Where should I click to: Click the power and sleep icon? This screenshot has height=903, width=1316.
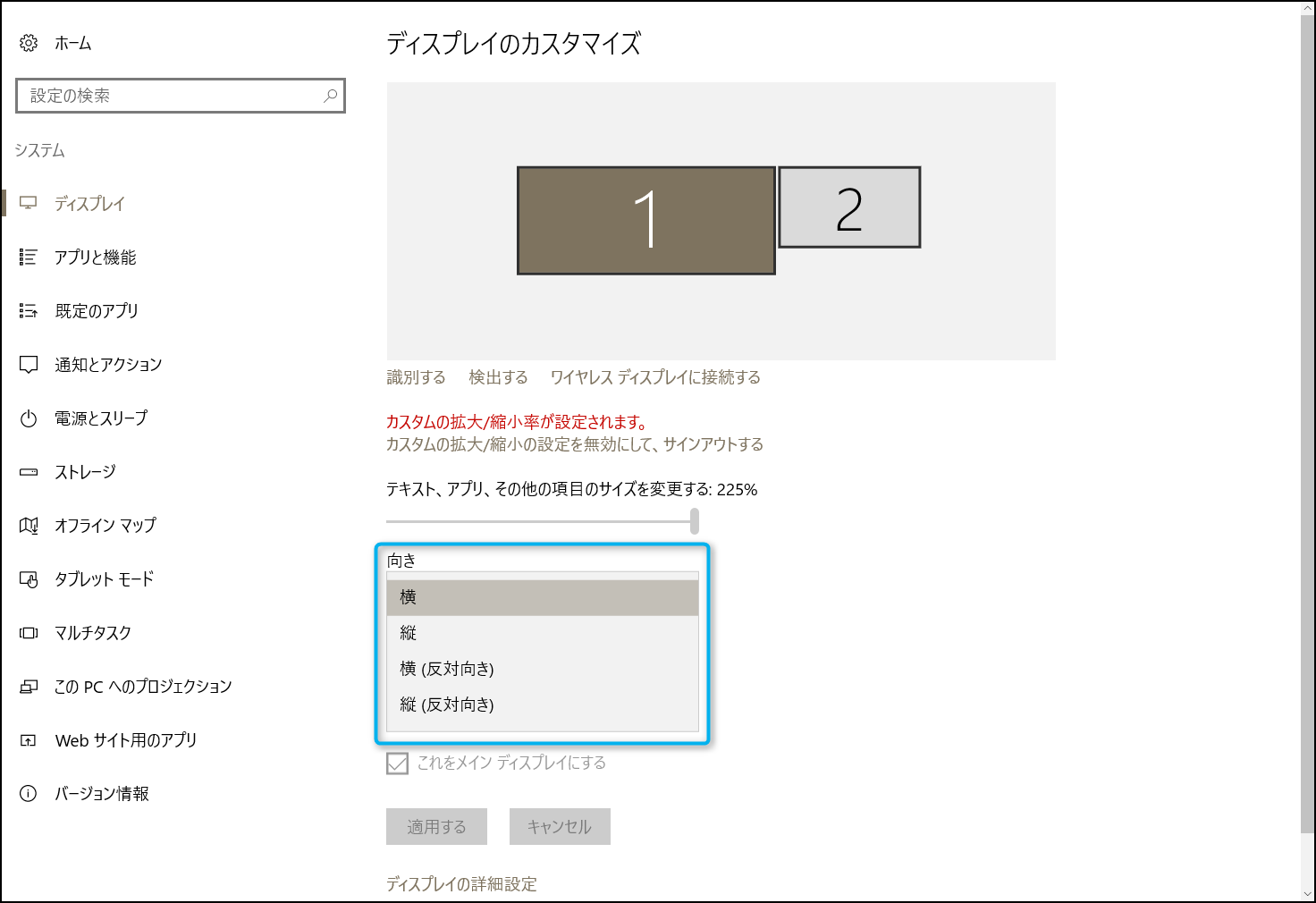click(29, 418)
